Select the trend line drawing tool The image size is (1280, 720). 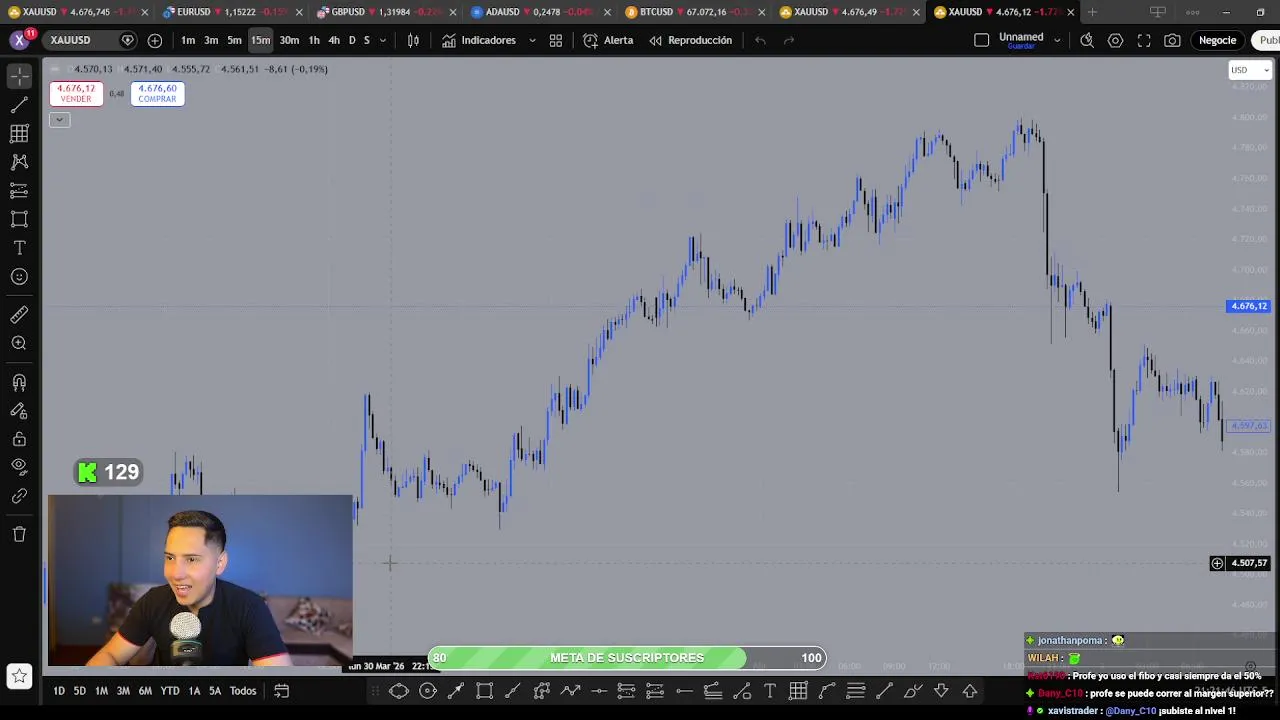(19, 105)
